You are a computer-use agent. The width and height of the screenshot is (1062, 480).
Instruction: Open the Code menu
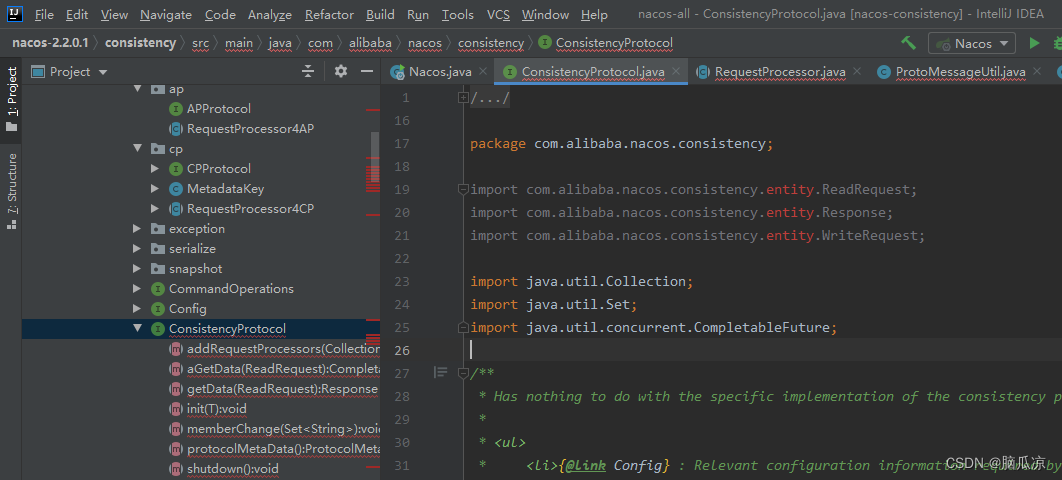(x=220, y=14)
